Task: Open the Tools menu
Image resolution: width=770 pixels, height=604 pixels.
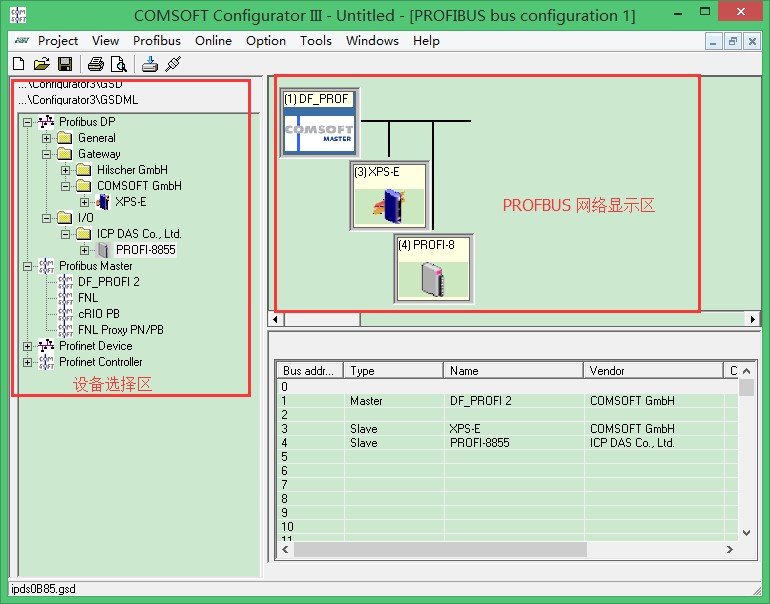Action: tap(316, 41)
